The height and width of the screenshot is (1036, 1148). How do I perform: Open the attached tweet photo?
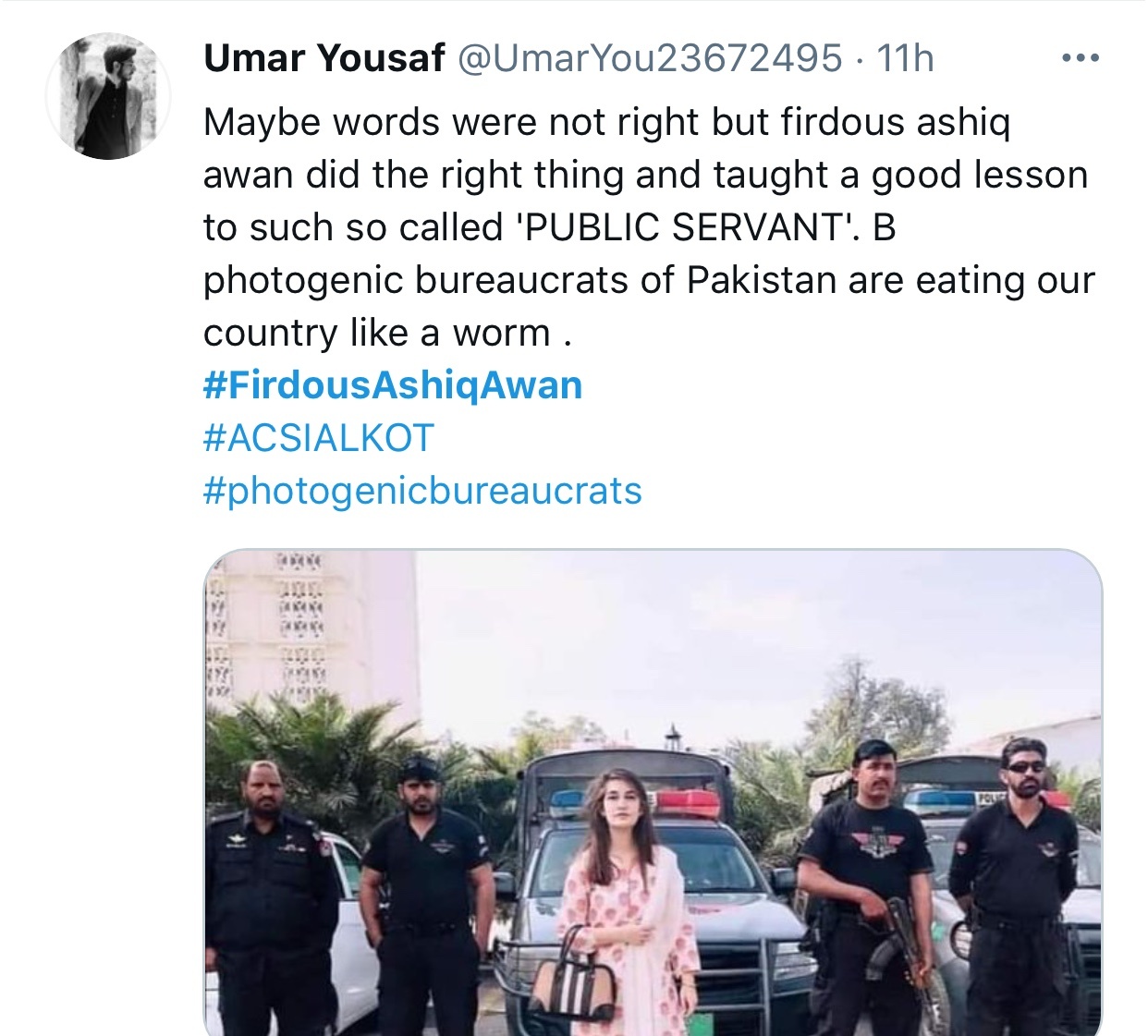click(653, 793)
